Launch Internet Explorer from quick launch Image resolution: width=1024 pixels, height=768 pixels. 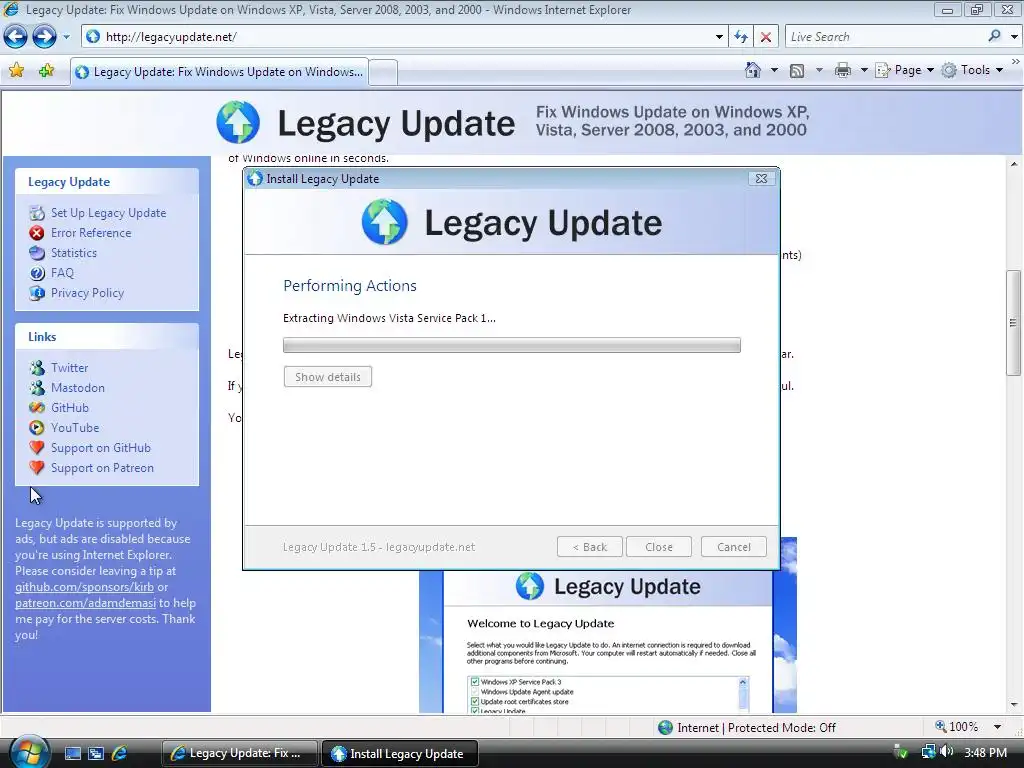(x=120, y=753)
